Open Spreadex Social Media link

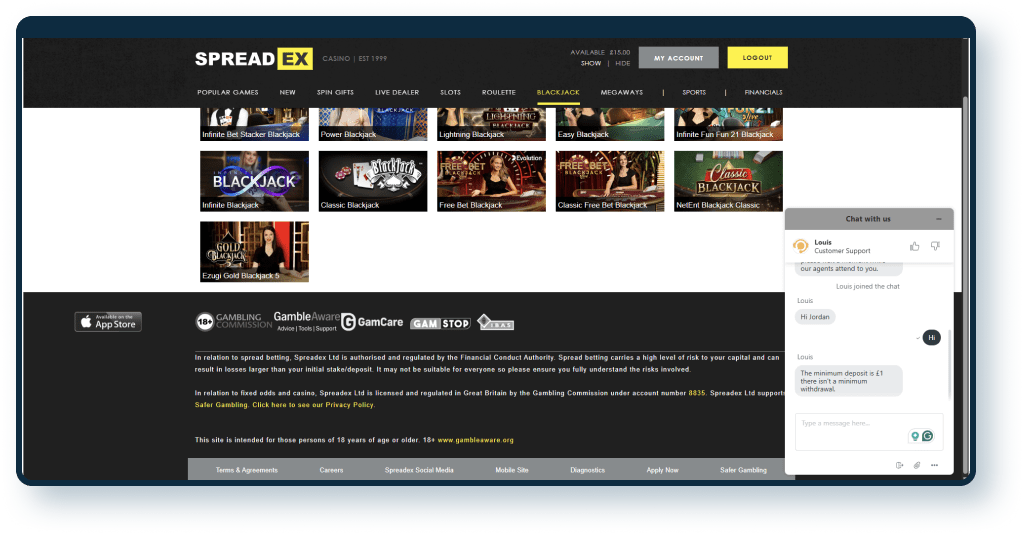tap(419, 470)
